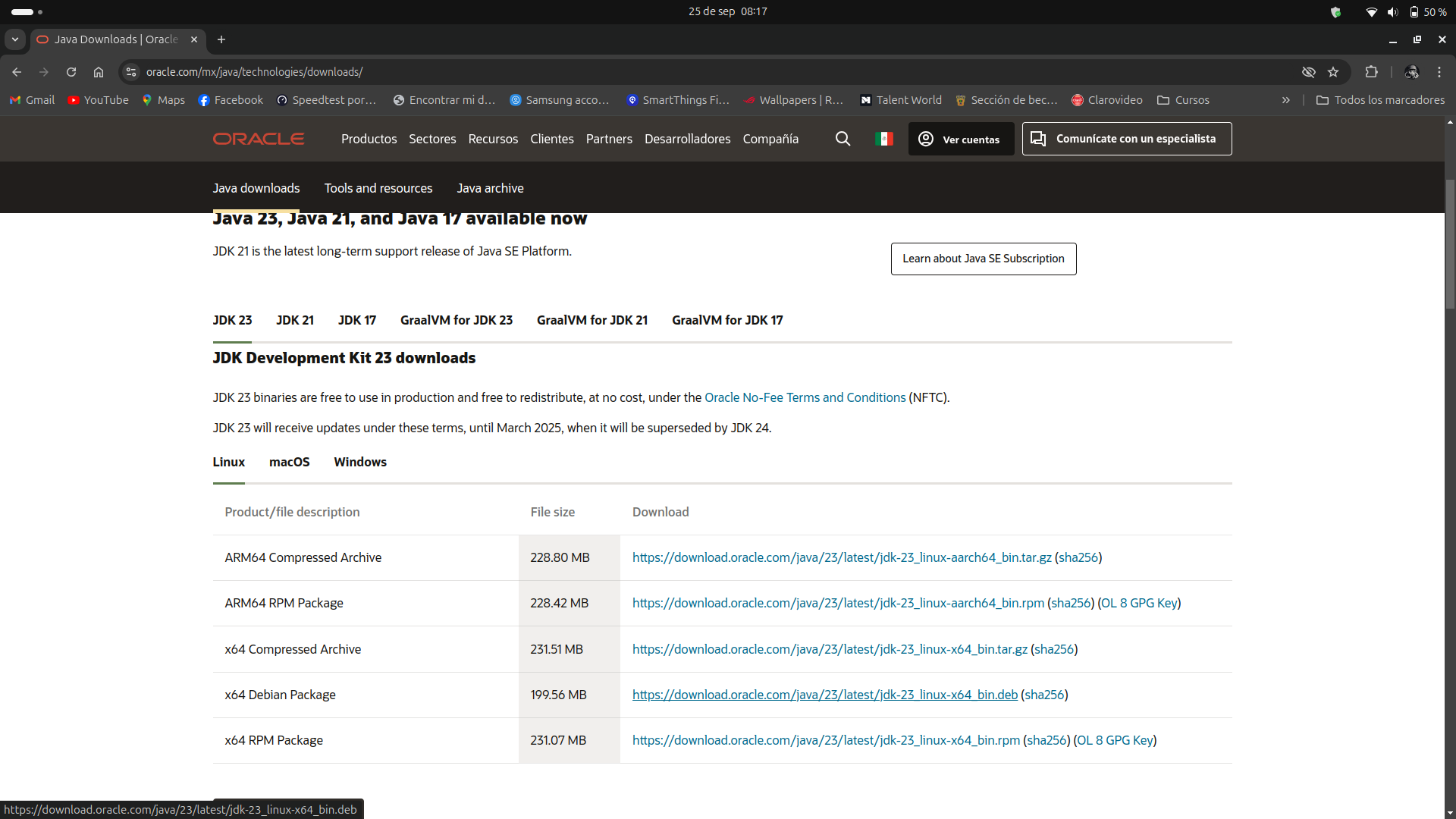Expand the Compañía menu
Viewport: 1456px width, 819px height.
click(x=770, y=139)
